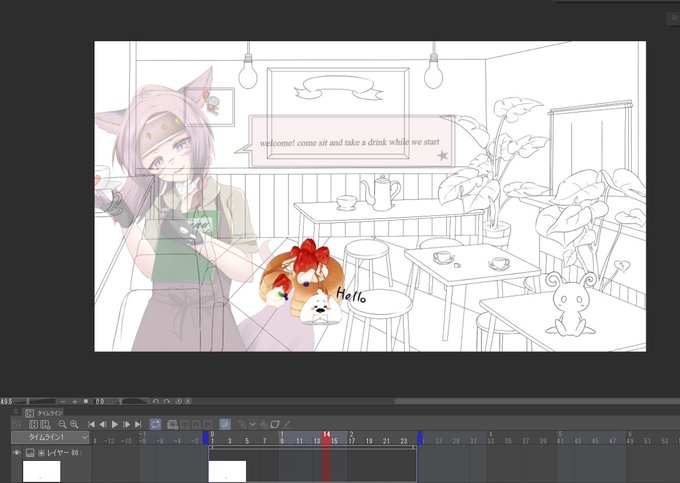
Task: Reset canvas rotation icon
Action: click(x=179, y=401)
